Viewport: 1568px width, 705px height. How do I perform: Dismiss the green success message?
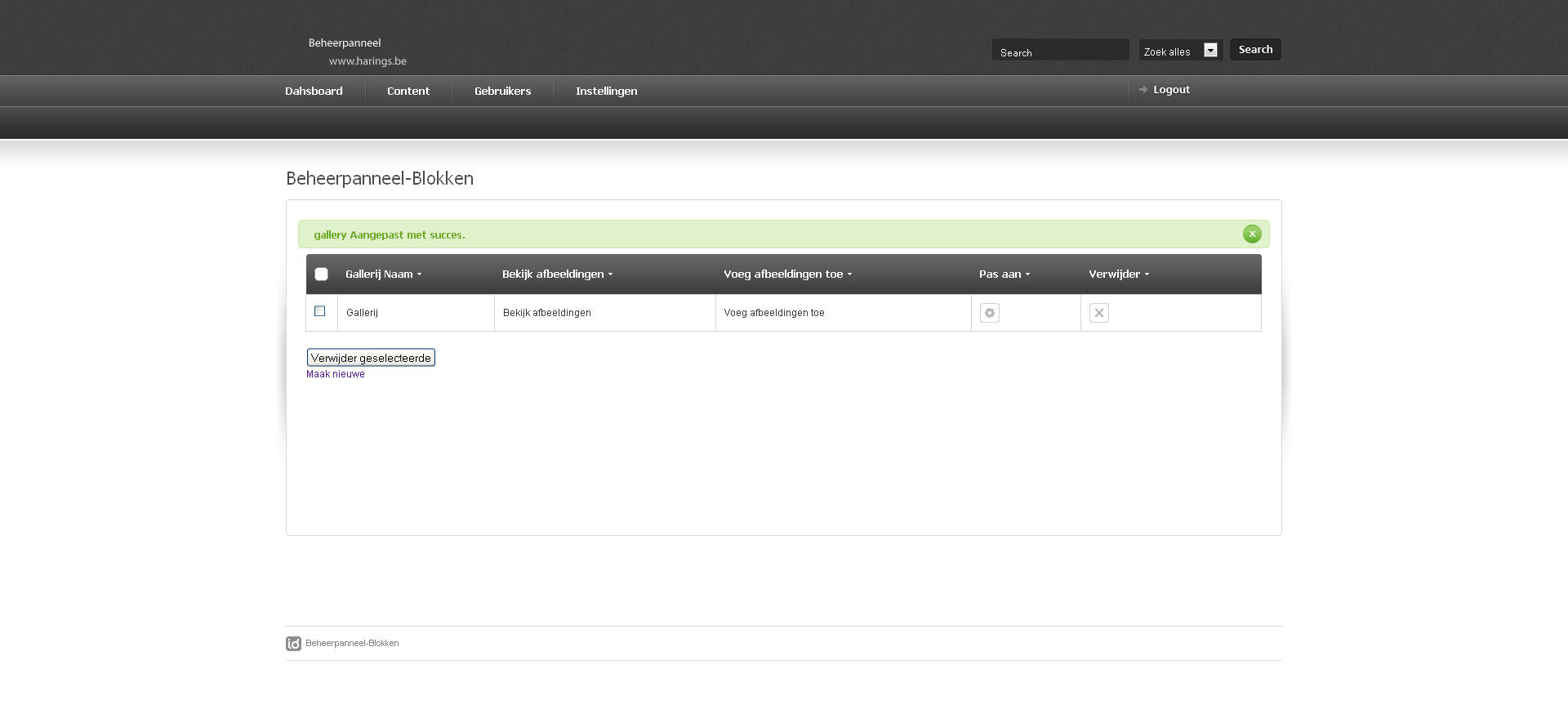pos(1252,234)
